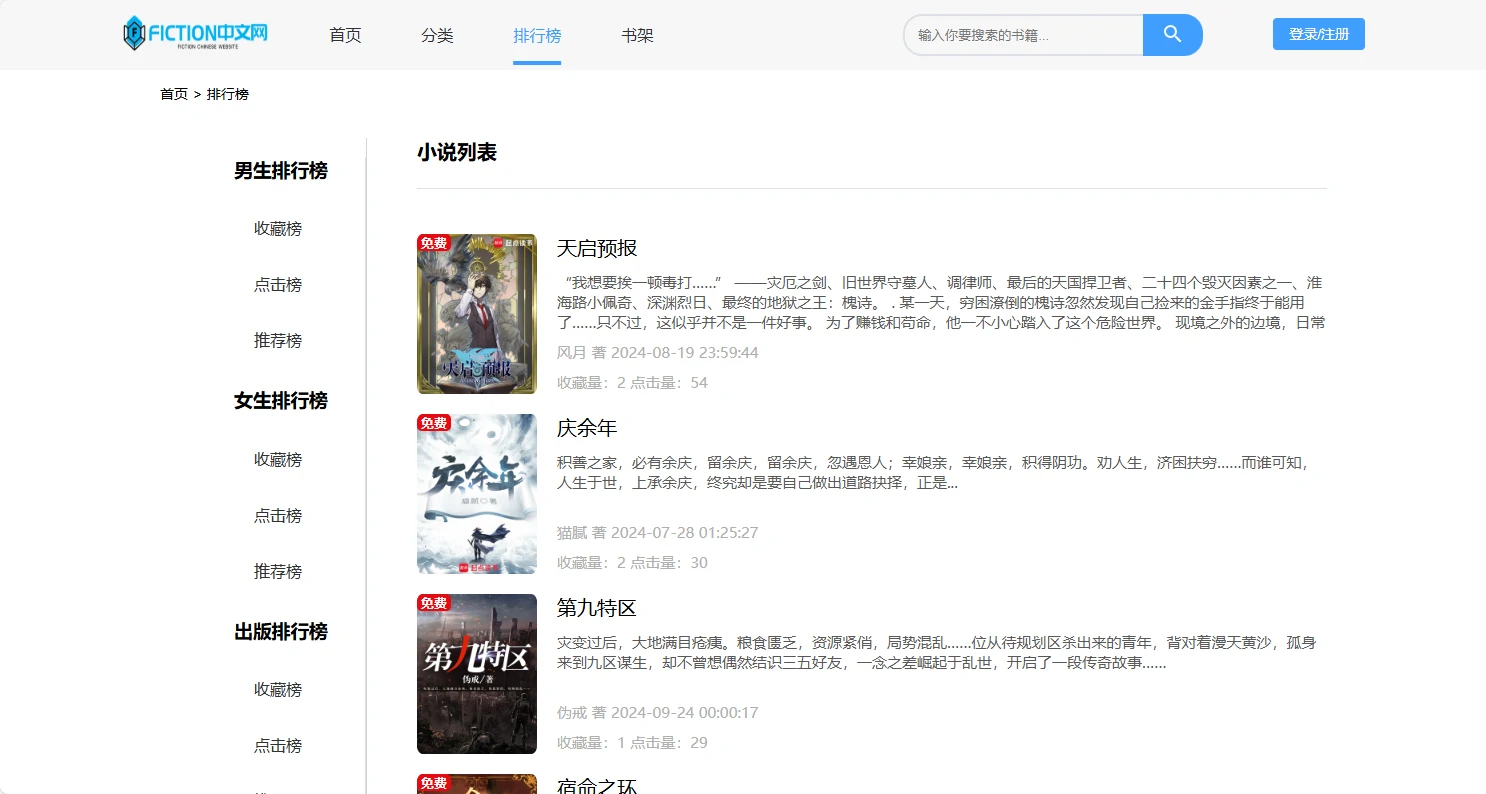Open 收藏榜 under 出版排行榜
1486x794 pixels.
point(278,690)
